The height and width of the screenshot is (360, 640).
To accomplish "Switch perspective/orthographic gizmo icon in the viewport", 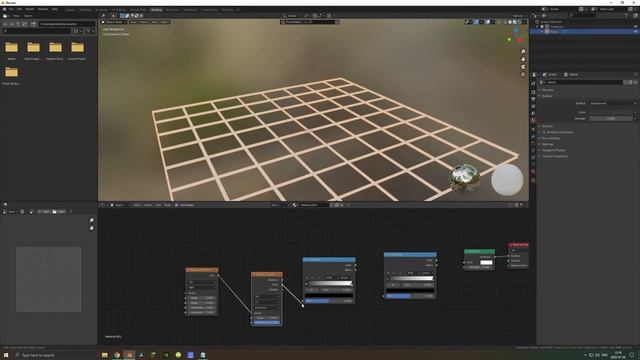I will tap(523, 75).
